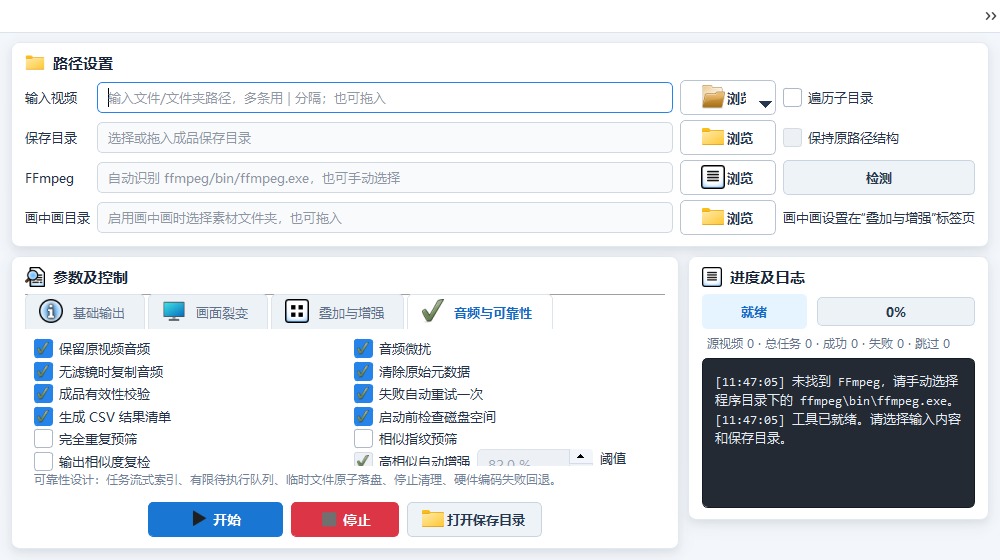Focus the 保存目录 path input field
This screenshot has width=1000, height=560.
coord(385,138)
